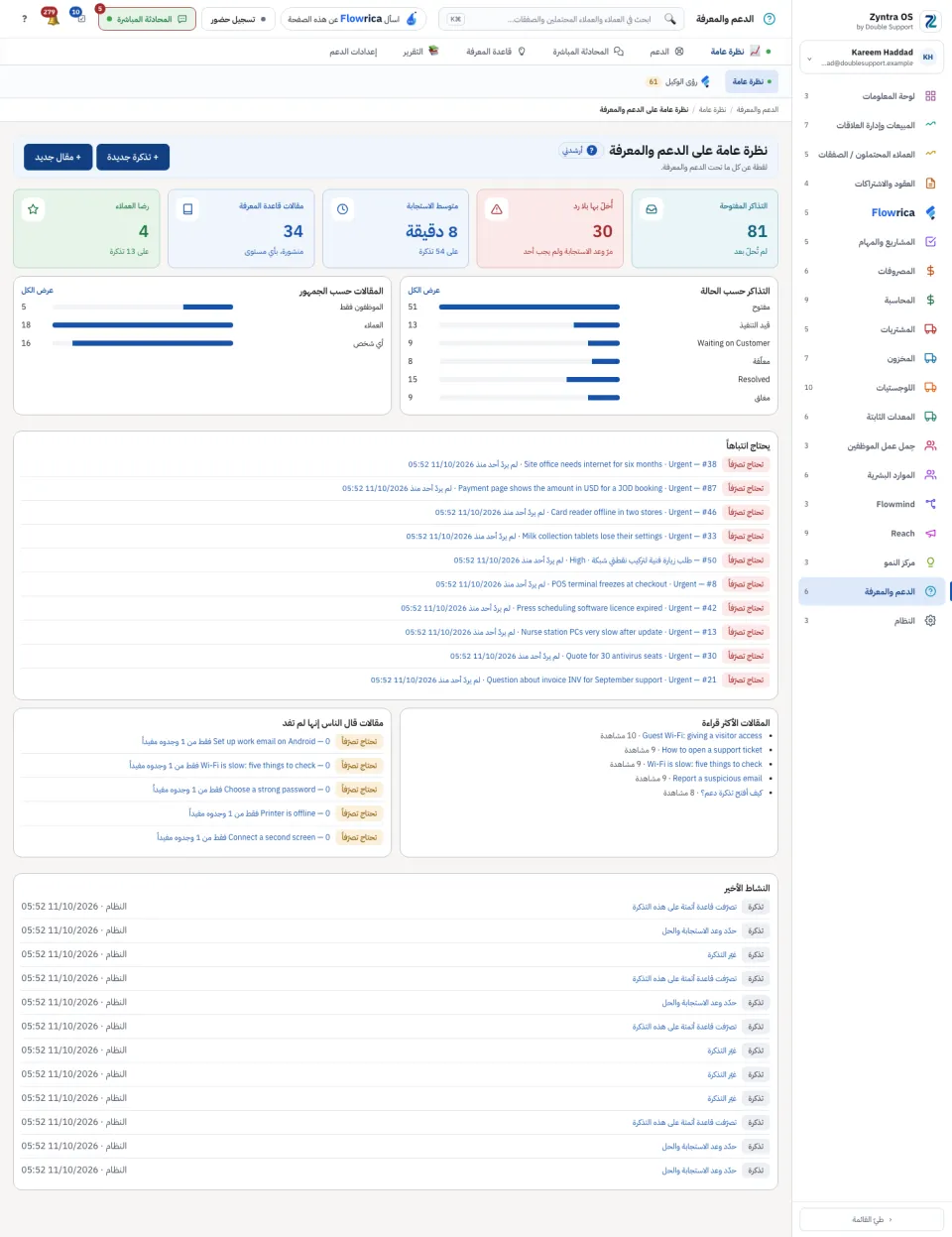952x1237 pixels.
Task: Open article Guest Wi-Fi: giving a visitor access
Action: pos(702,736)
